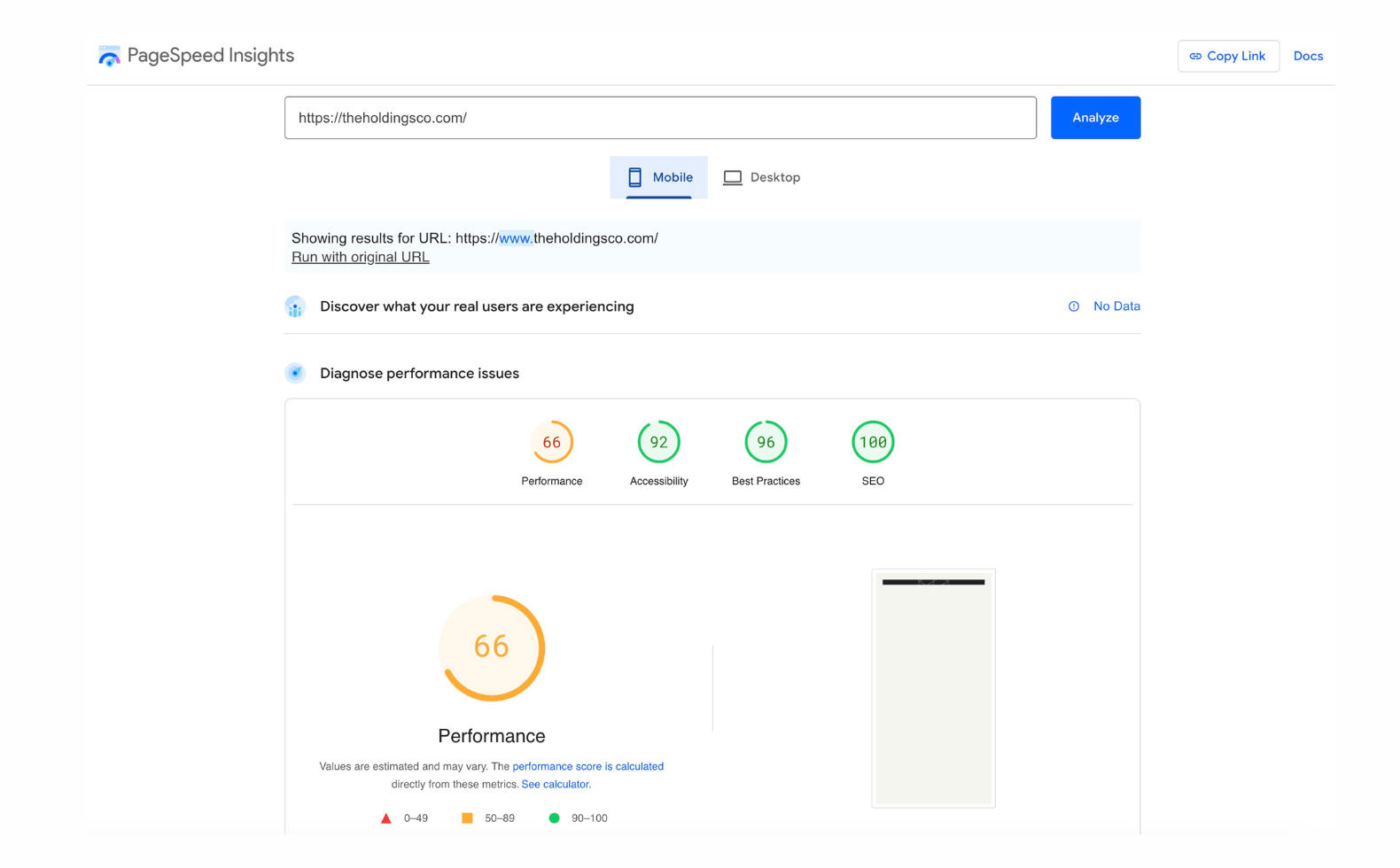Click the Discover what your real users heading
This screenshot has width=1400, height=868.
(477, 306)
